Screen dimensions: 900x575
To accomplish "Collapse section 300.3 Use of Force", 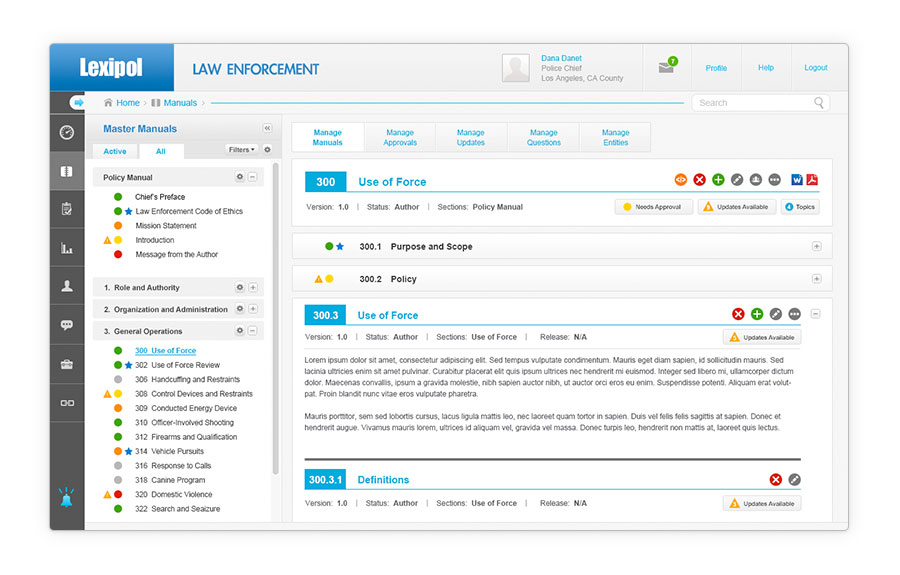I will (x=816, y=314).
